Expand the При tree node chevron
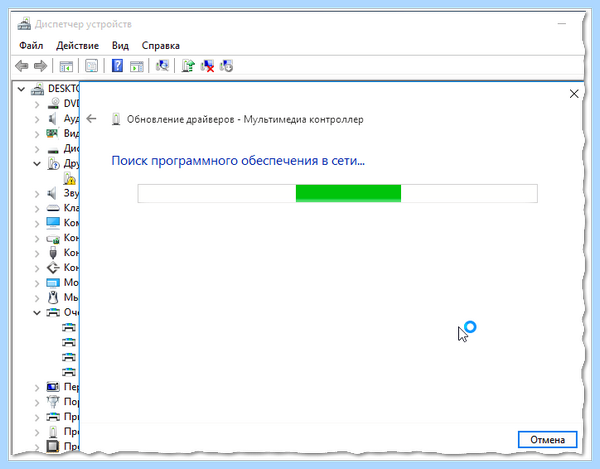 (x=37, y=417)
